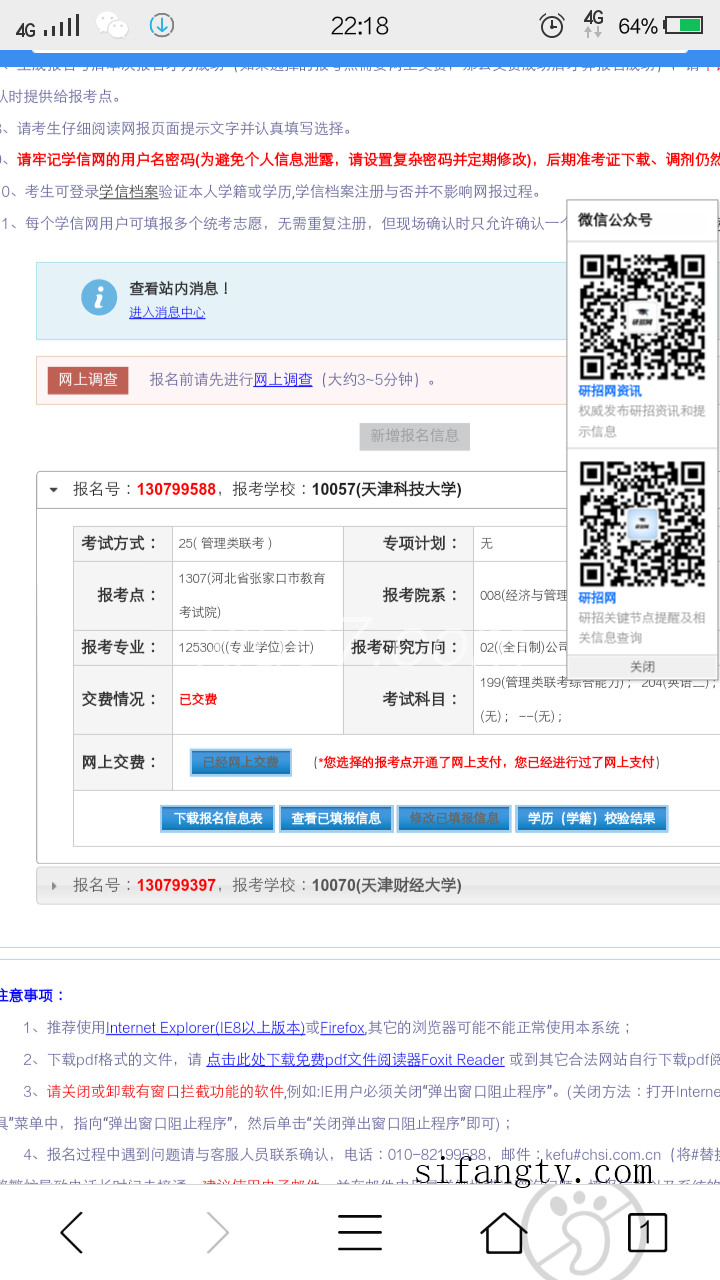
Task: Click 下载报名信息表 button
Action: tap(218, 818)
